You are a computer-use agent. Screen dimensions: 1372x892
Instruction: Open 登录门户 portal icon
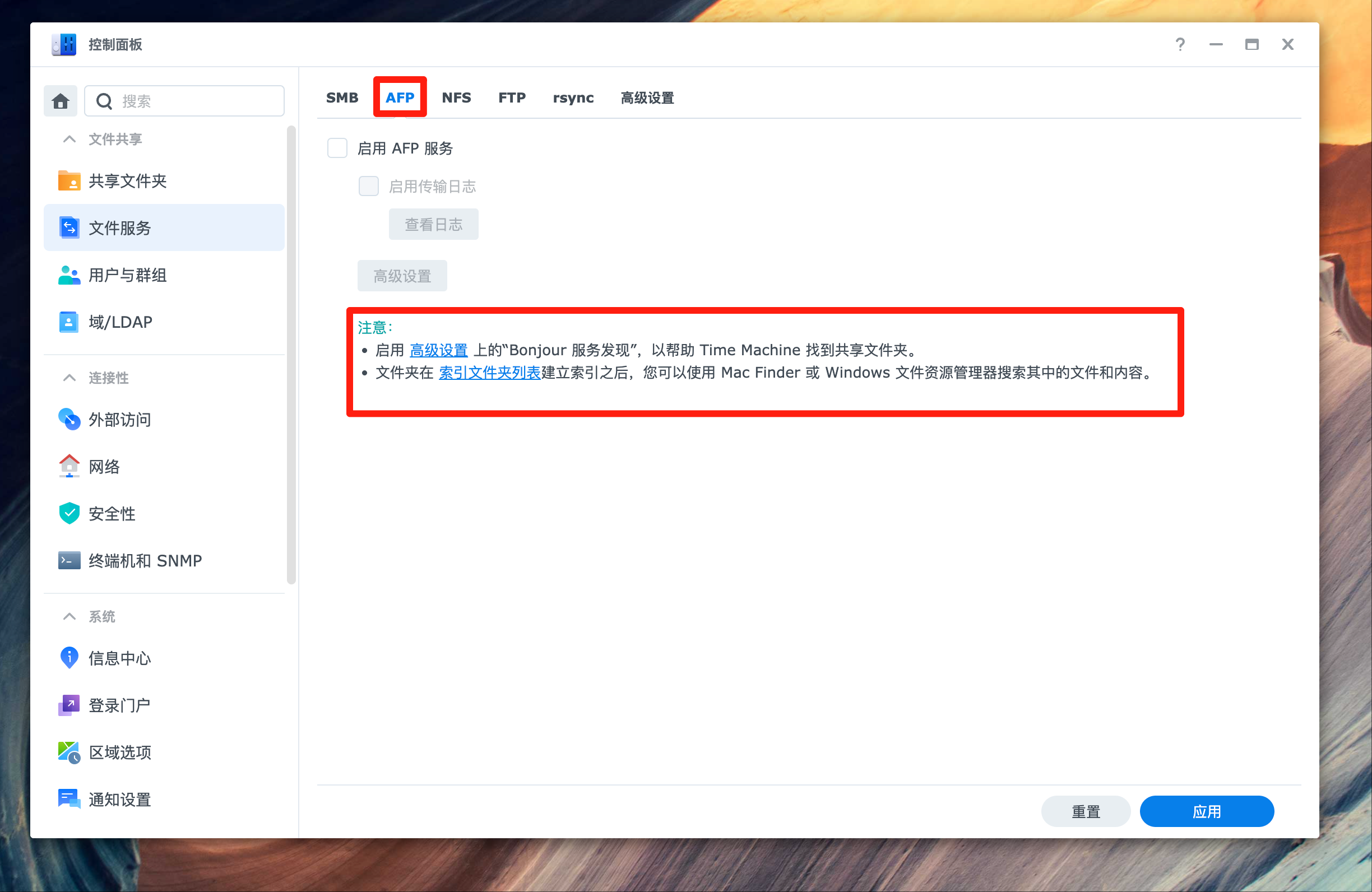tap(69, 705)
